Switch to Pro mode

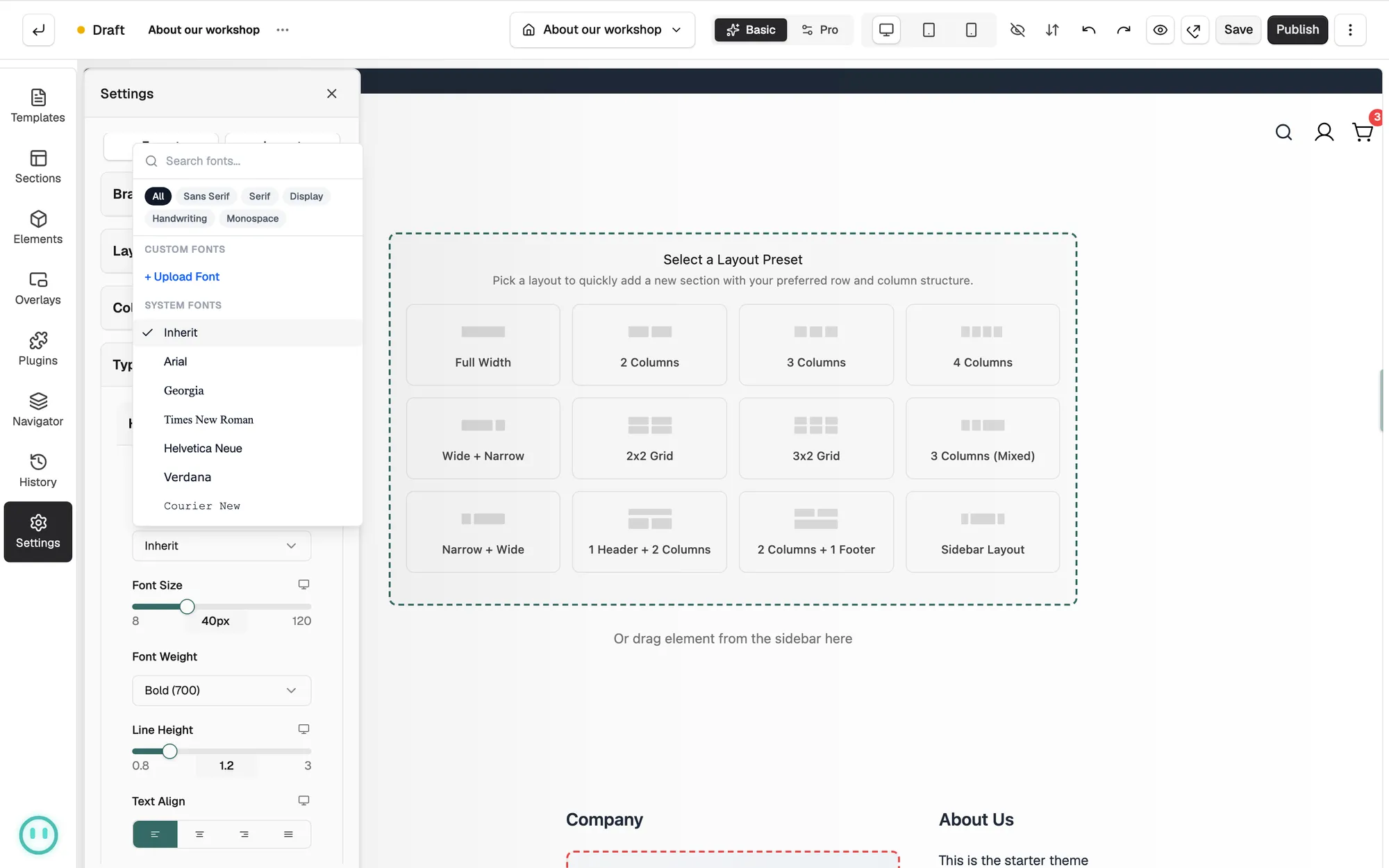point(820,30)
